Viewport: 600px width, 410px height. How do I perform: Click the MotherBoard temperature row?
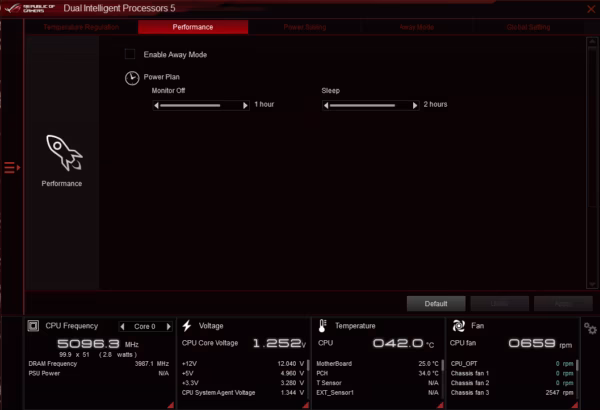point(378,364)
